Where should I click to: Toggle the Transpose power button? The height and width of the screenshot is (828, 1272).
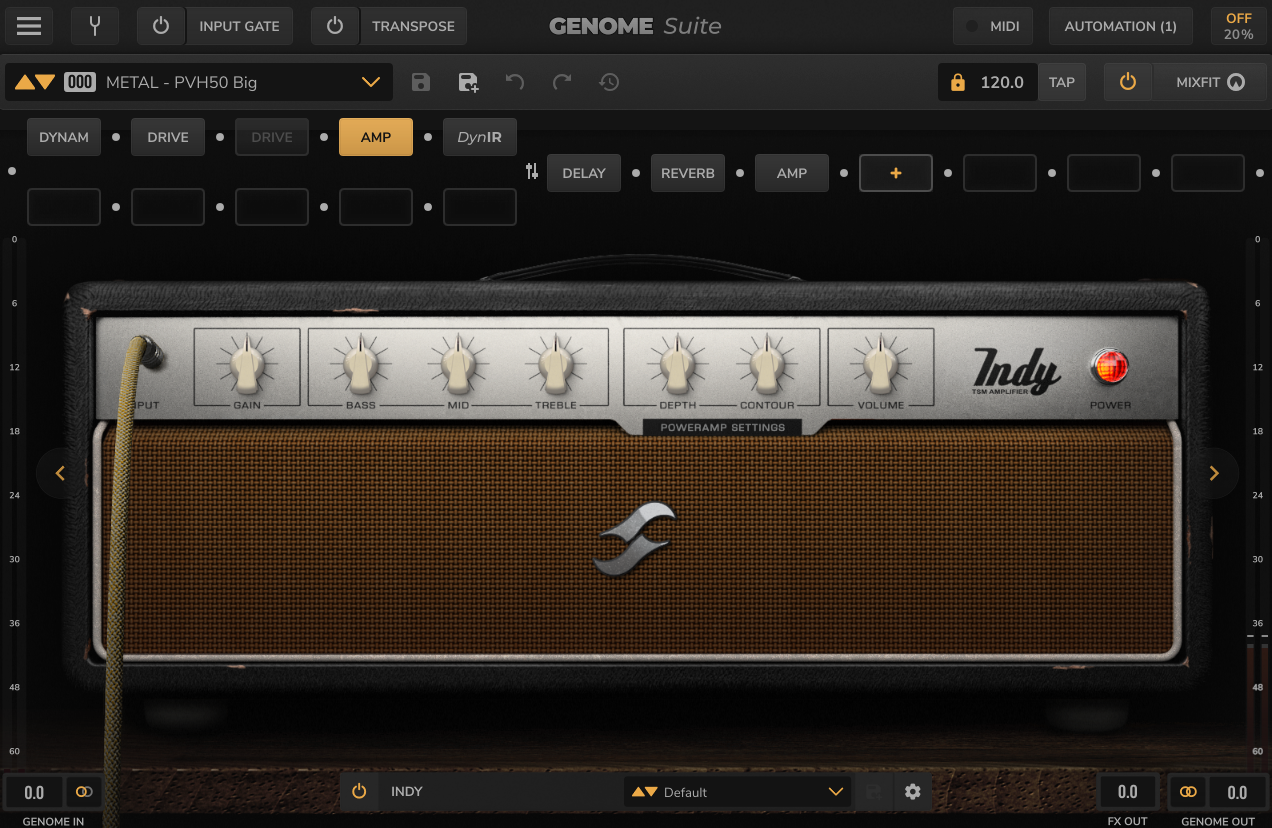click(x=335, y=26)
